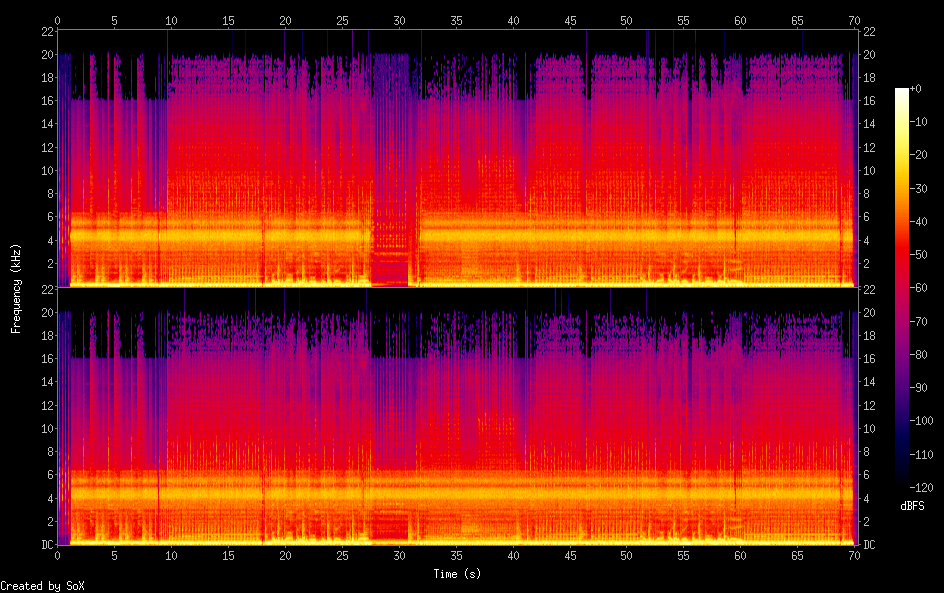The width and height of the screenshot is (944, 593).
Task: Click the dBFS color gradient bar
Action: coord(902,288)
